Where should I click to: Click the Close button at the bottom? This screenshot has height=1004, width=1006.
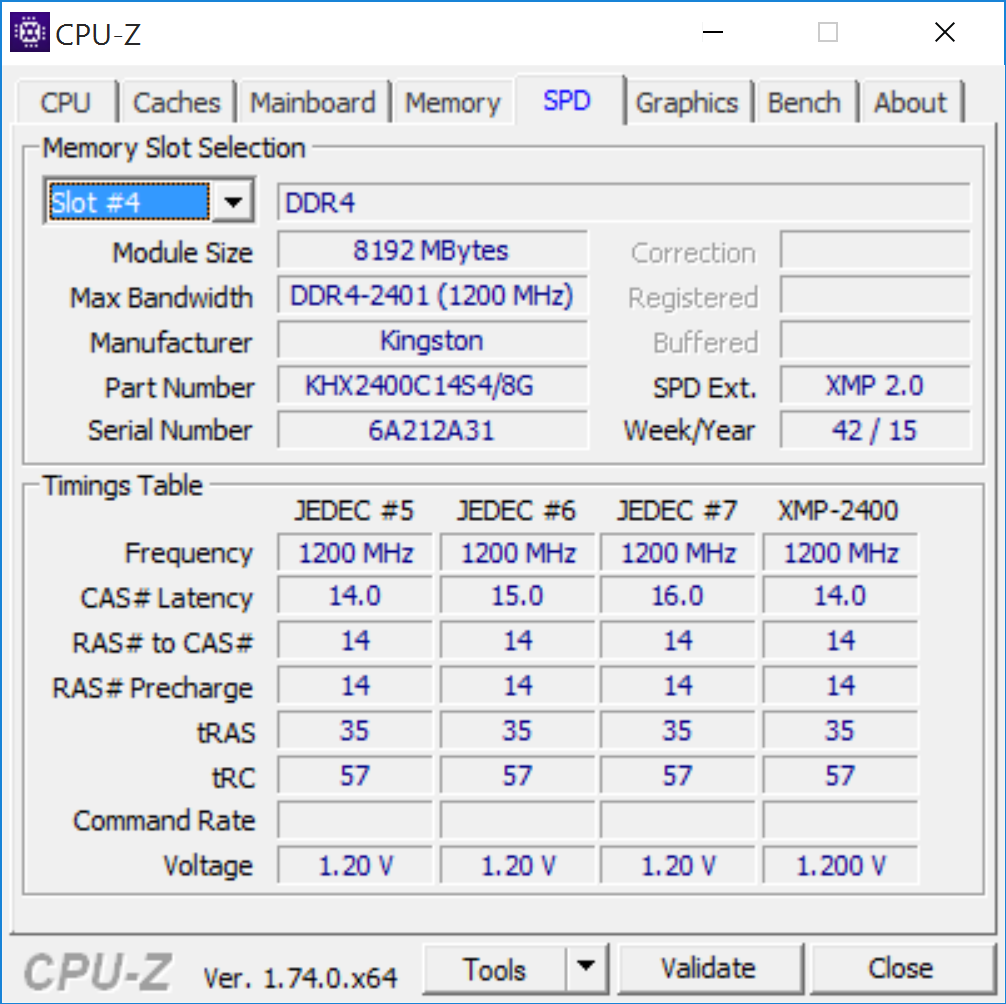click(x=901, y=968)
